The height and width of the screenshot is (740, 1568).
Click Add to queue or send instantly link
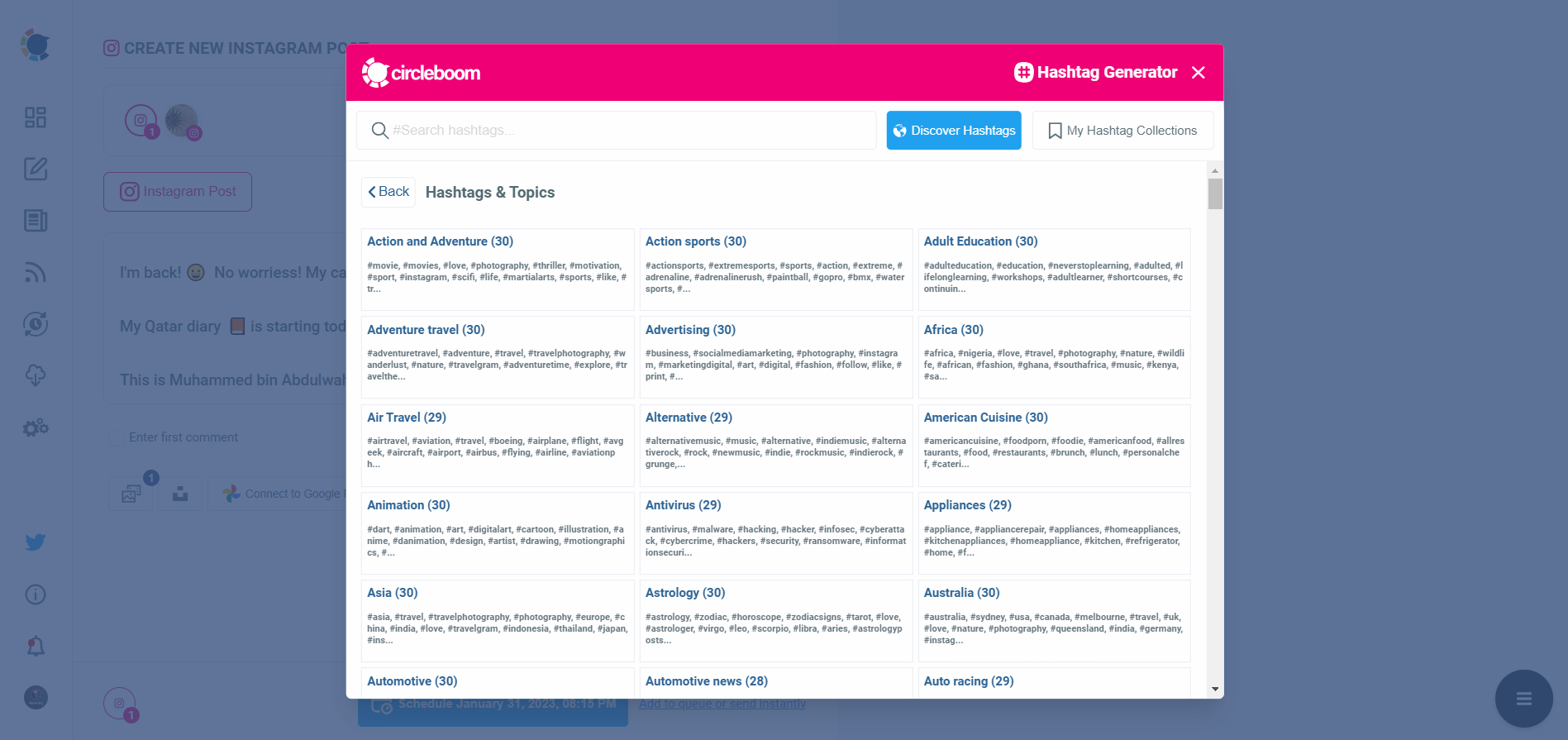tap(722, 704)
